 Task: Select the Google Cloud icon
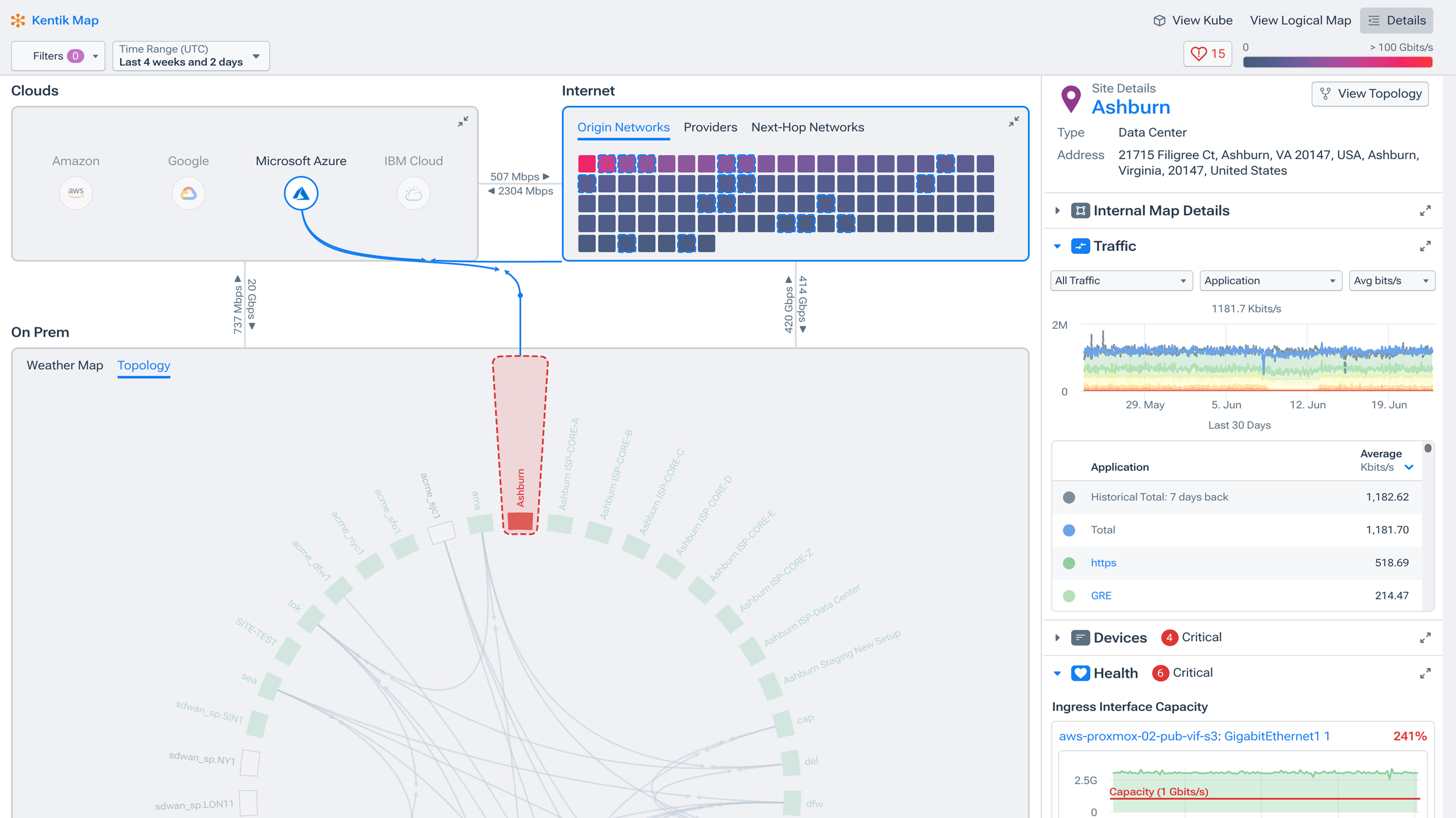click(188, 193)
